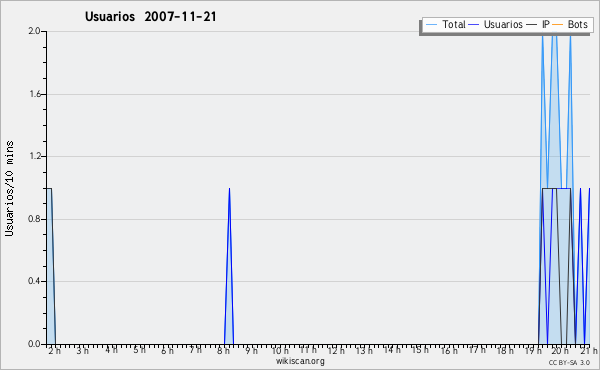Click the '11 h' x-axis label

click(x=308, y=350)
